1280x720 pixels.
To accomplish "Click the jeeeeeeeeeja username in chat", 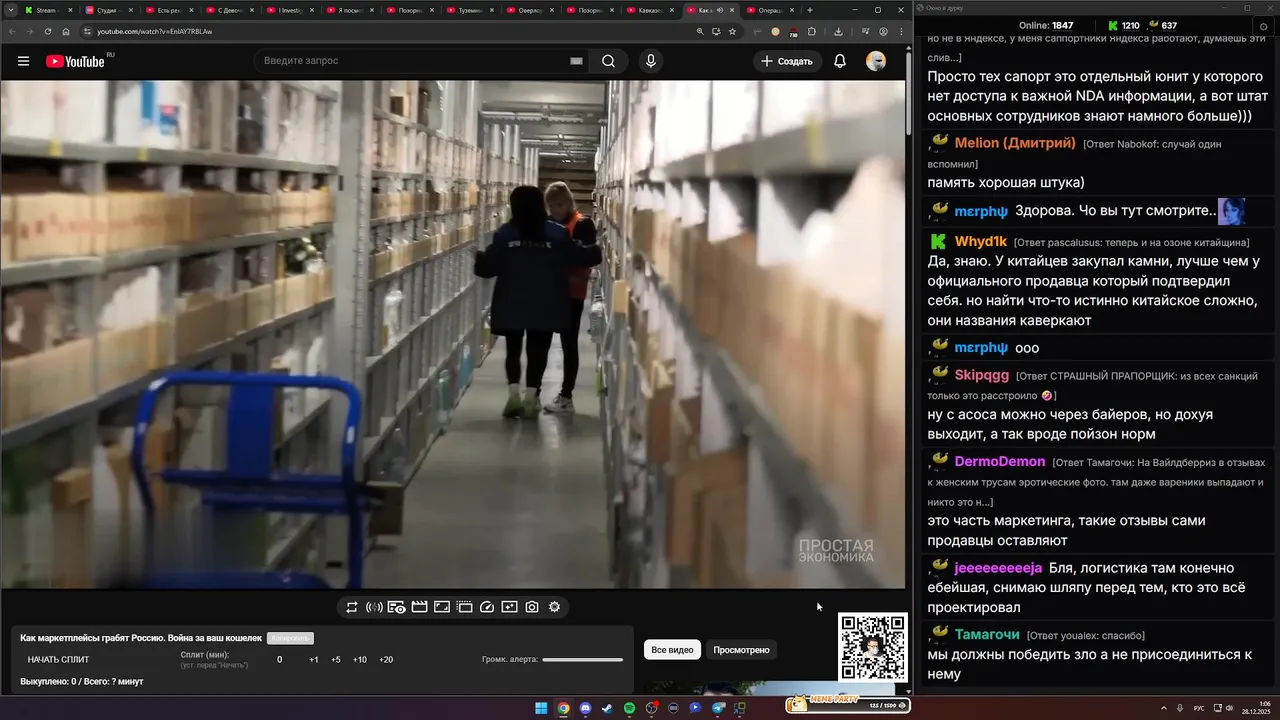I will click(998, 568).
